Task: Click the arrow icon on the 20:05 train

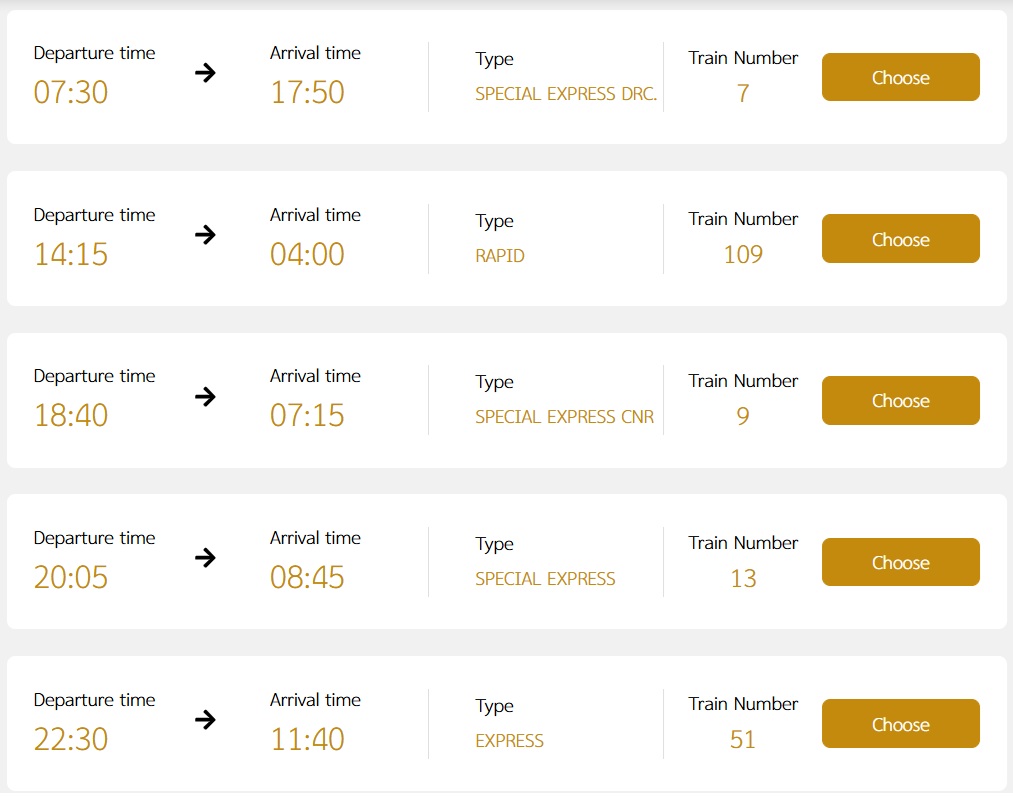Action: tap(205, 558)
